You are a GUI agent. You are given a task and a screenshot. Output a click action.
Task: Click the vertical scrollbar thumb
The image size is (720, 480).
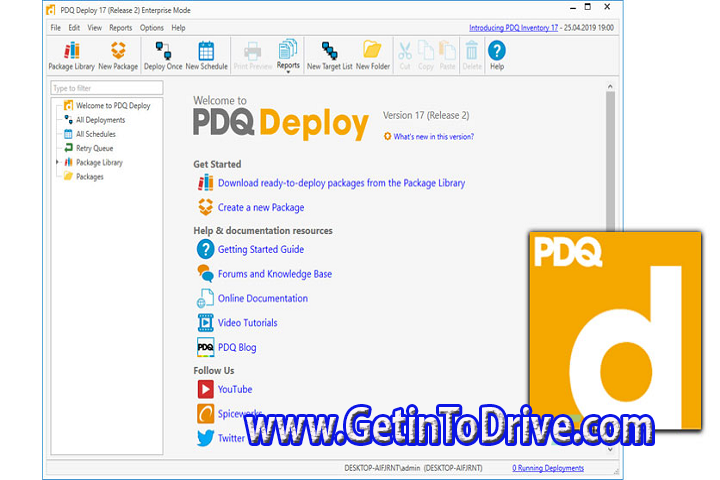pyautogui.click(x=610, y=161)
